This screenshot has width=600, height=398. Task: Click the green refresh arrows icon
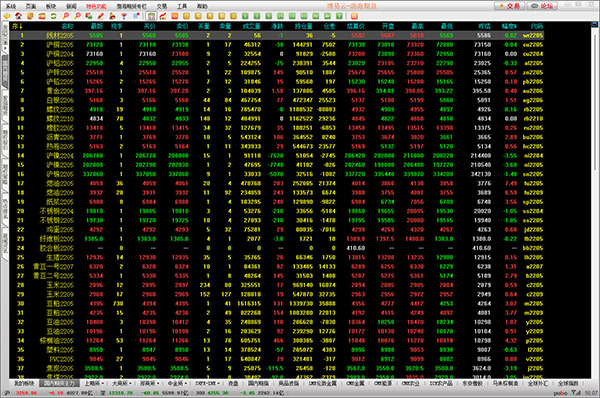pos(54,16)
